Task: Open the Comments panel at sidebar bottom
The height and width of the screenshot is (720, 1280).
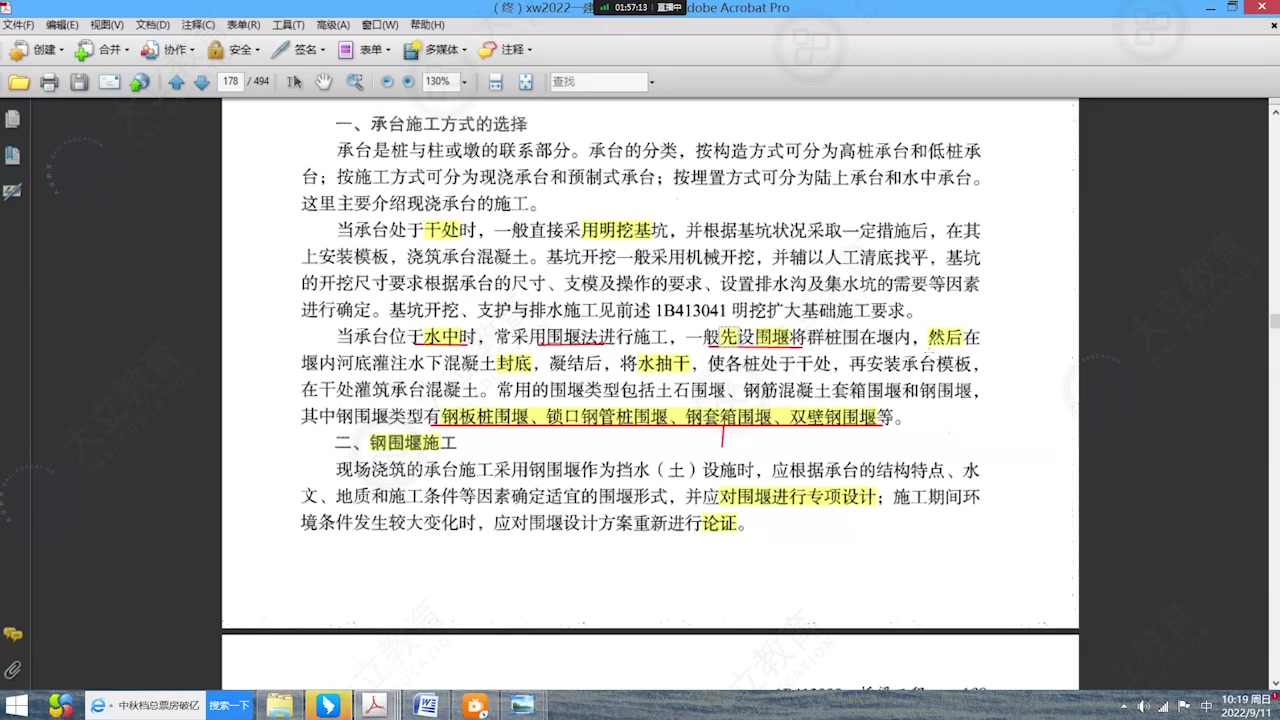Action: 13,634
